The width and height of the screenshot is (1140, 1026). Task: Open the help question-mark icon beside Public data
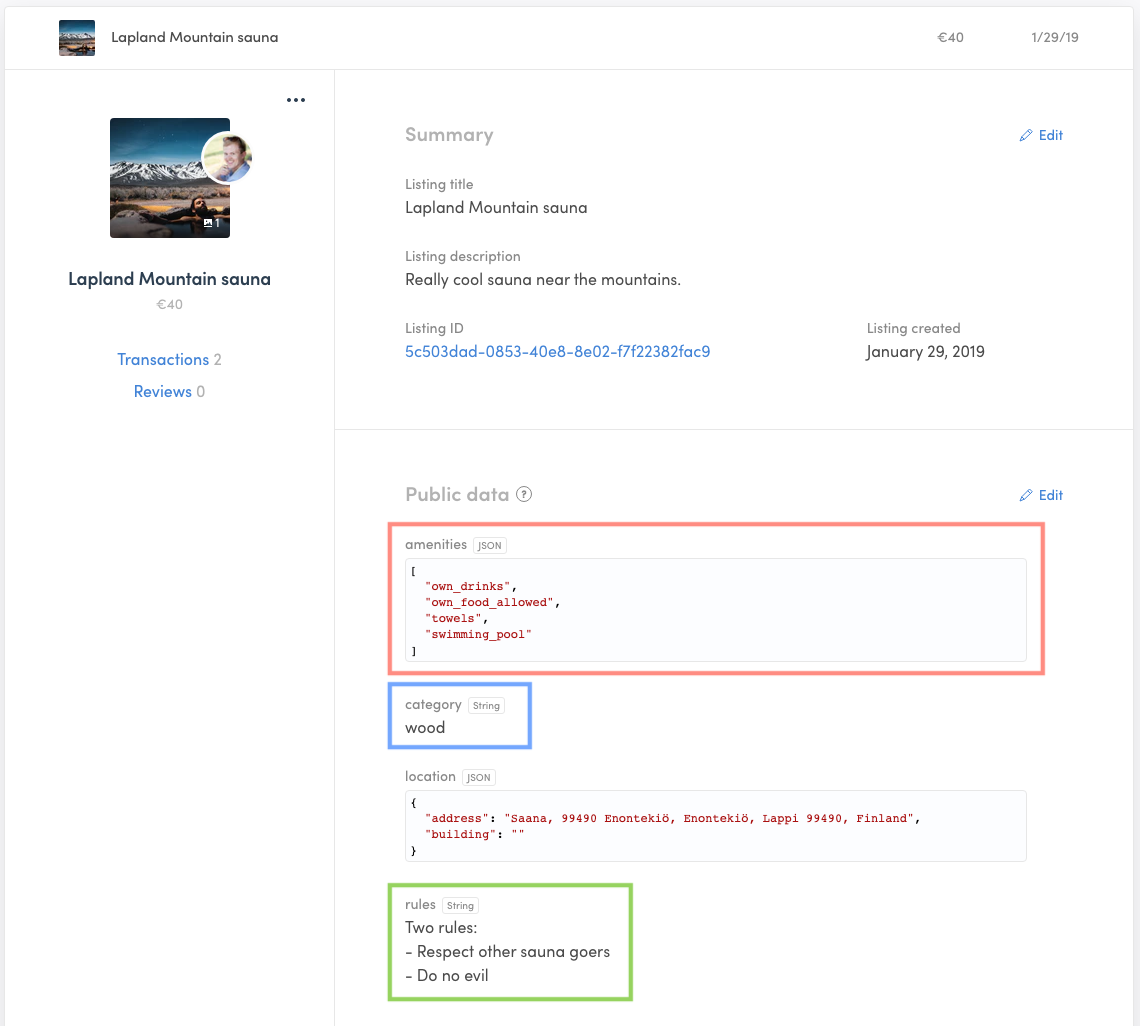pyautogui.click(x=523, y=494)
